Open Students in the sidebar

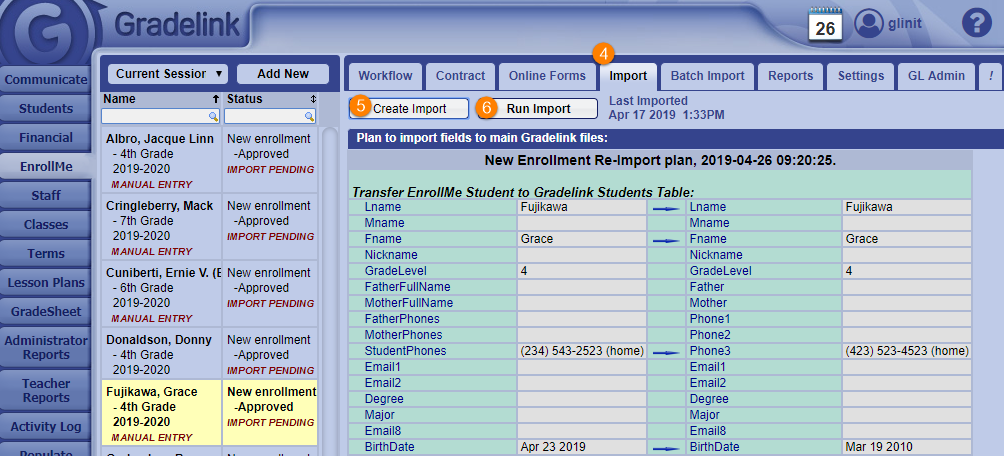pyautogui.click(x=46, y=109)
